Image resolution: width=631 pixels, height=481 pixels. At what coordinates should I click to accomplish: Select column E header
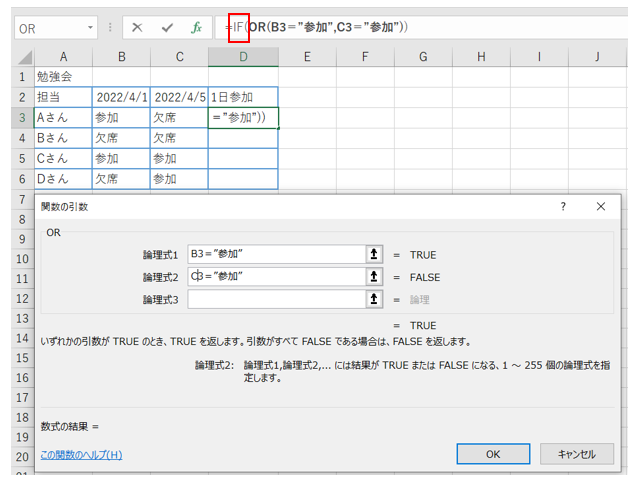coord(306,57)
